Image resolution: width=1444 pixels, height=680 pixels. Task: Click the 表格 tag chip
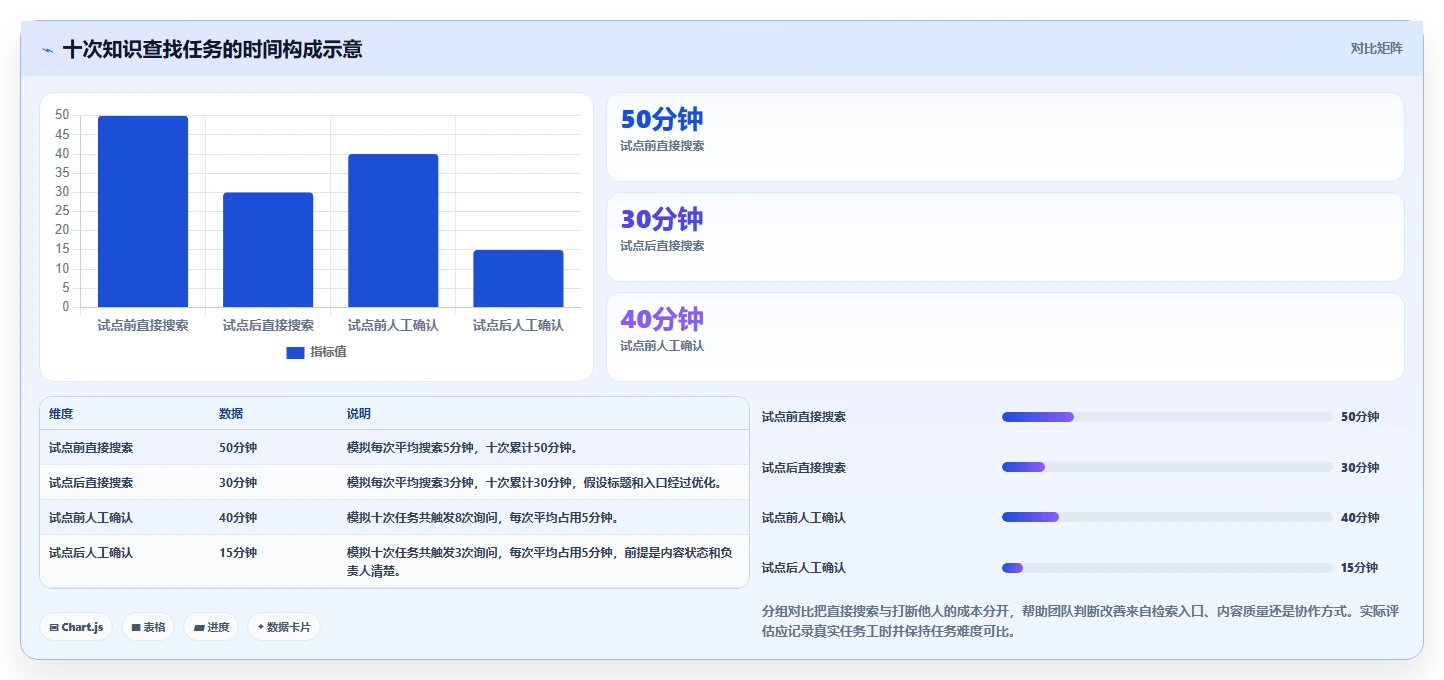pyautogui.click(x=148, y=627)
